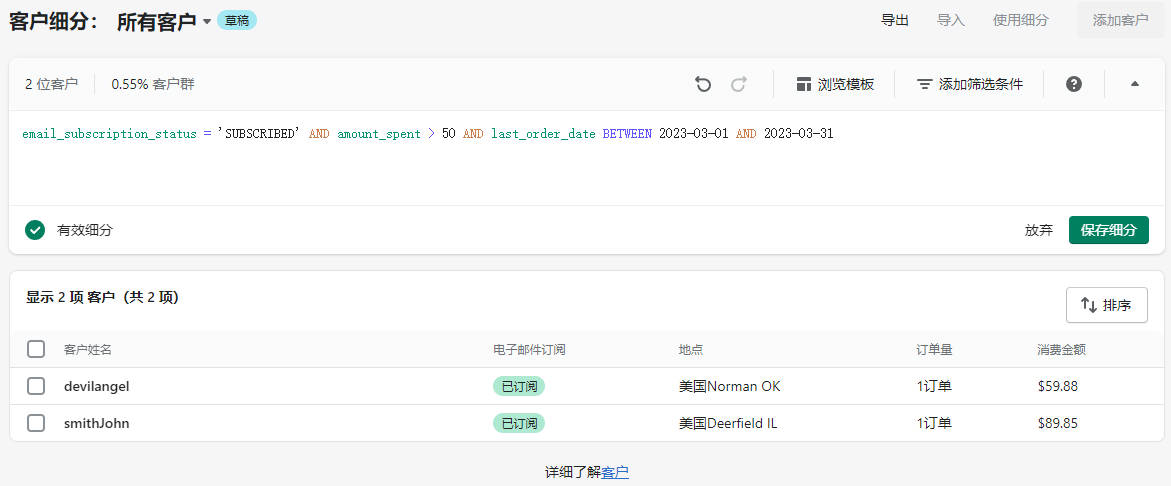Save the segment with 保存细分

click(x=1108, y=230)
